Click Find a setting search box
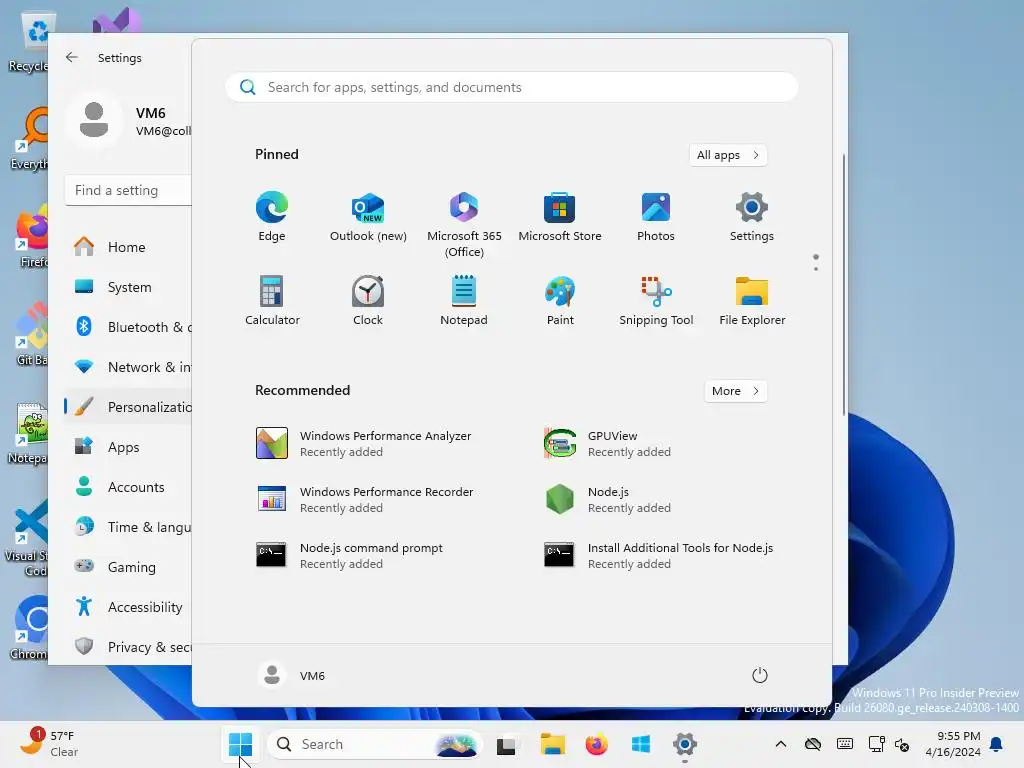The height and width of the screenshot is (768, 1024). [128, 190]
